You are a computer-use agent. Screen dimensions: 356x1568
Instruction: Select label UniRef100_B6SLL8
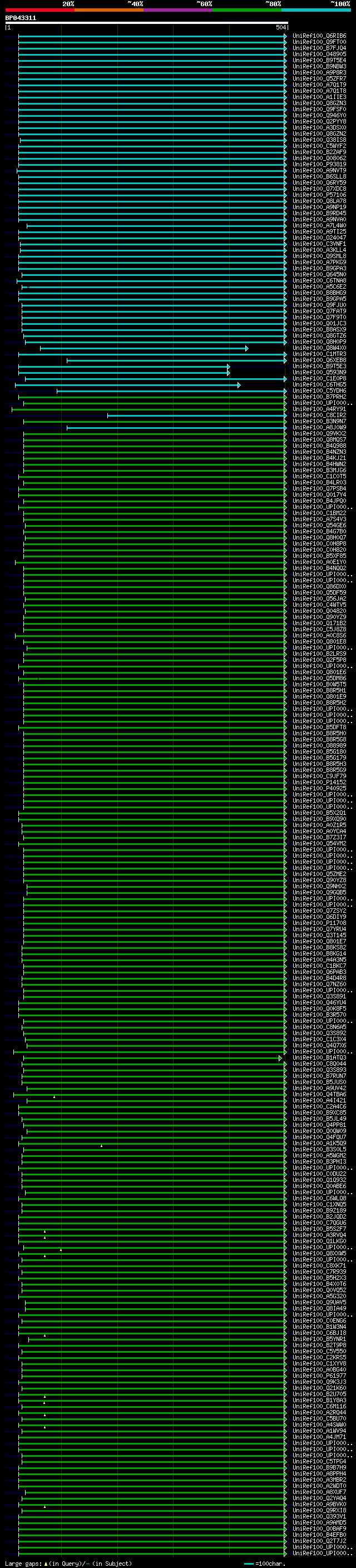pos(319,176)
